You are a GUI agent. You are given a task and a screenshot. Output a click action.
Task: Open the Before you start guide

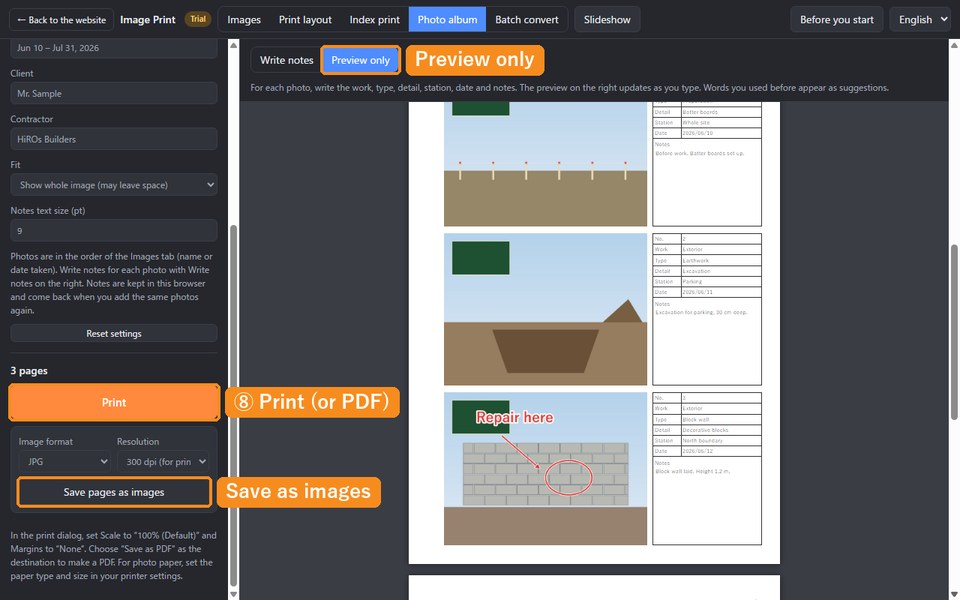point(836,20)
